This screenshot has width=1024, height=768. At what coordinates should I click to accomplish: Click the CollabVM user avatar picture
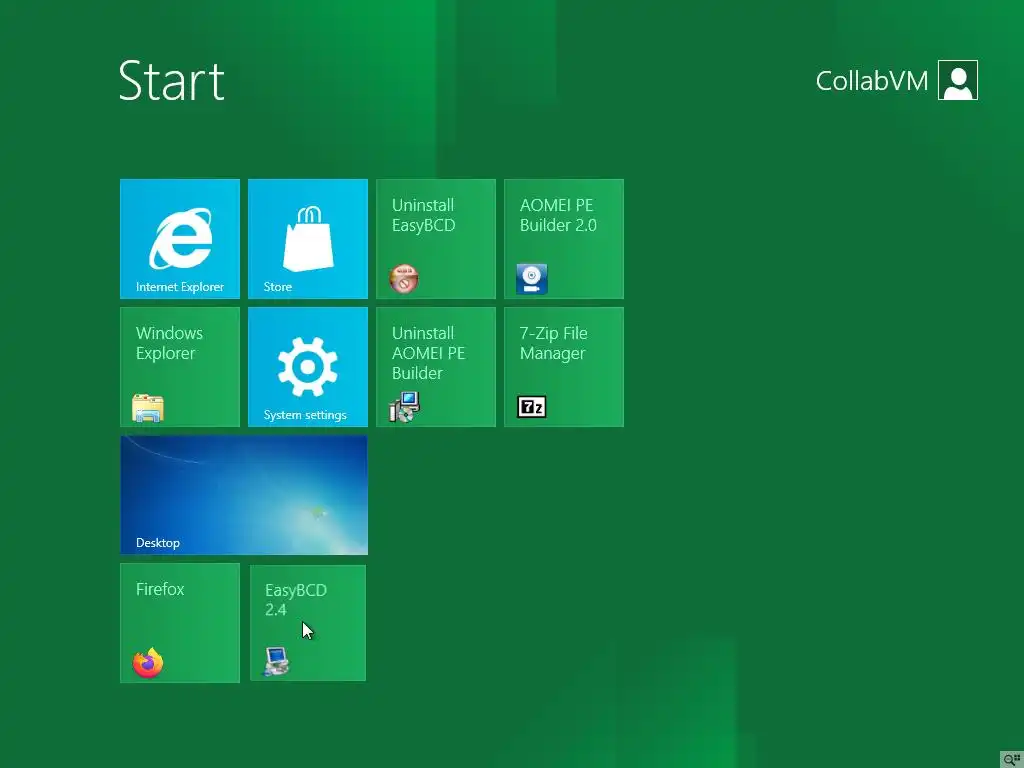tap(957, 80)
